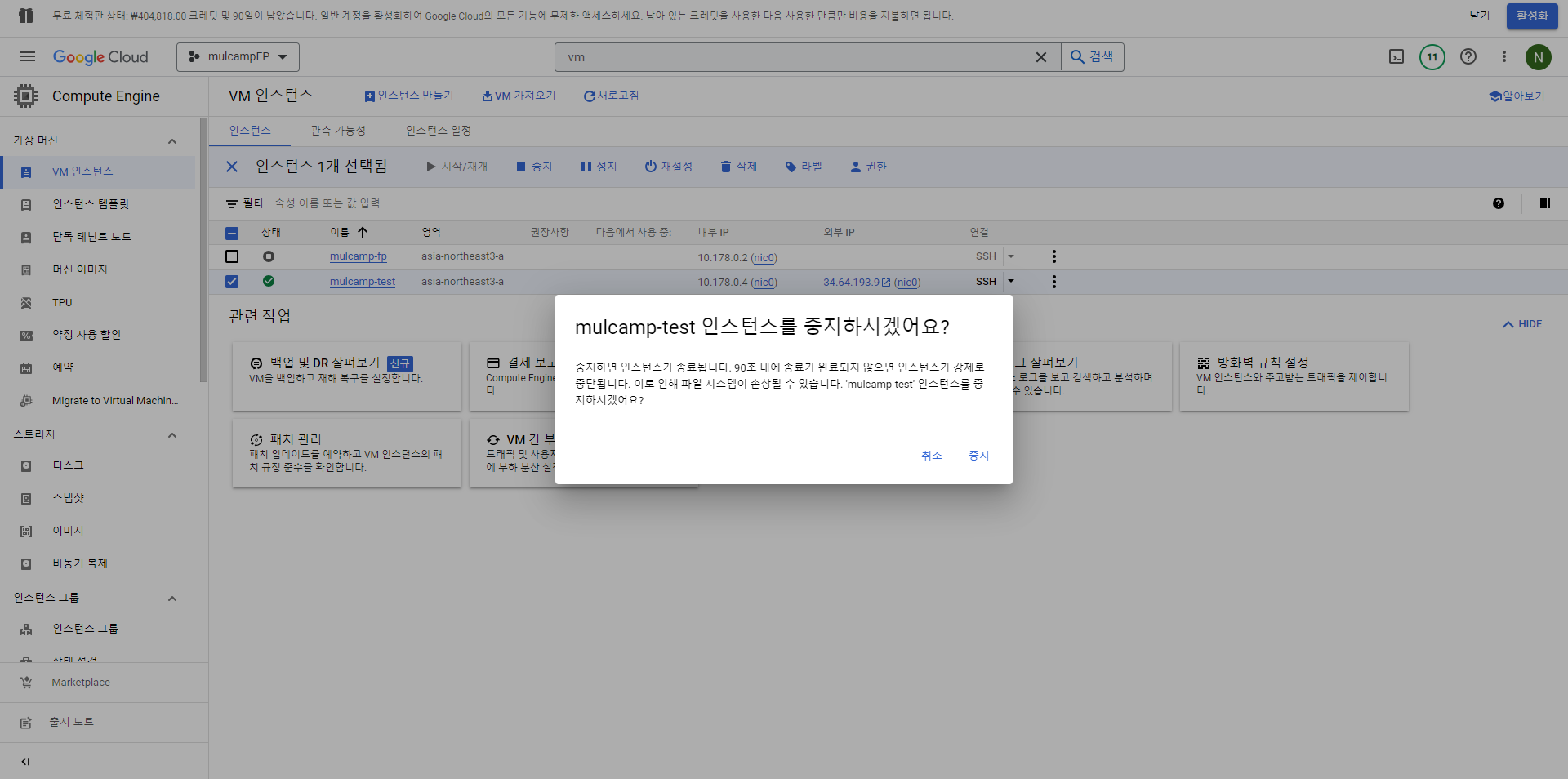The height and width of the screenshot is (779, 1568).
Task: Click the import VM button
Action: click(519, 96)
